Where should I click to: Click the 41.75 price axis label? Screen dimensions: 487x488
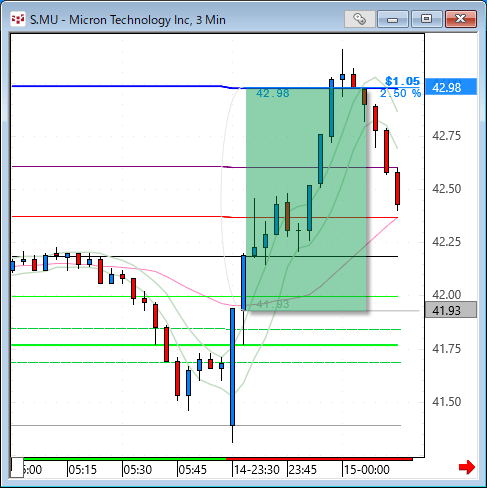[x=446, y=349]
